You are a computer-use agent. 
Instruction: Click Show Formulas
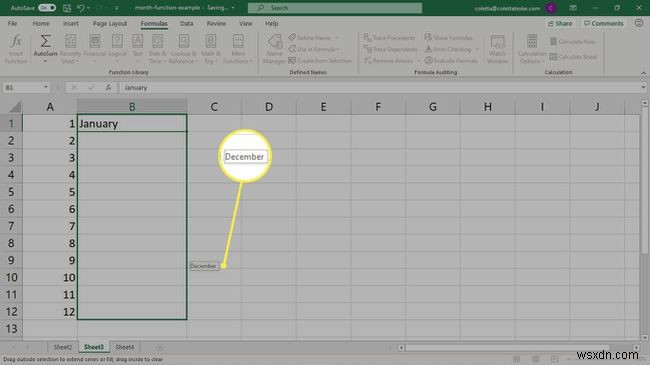coord(448,38)
